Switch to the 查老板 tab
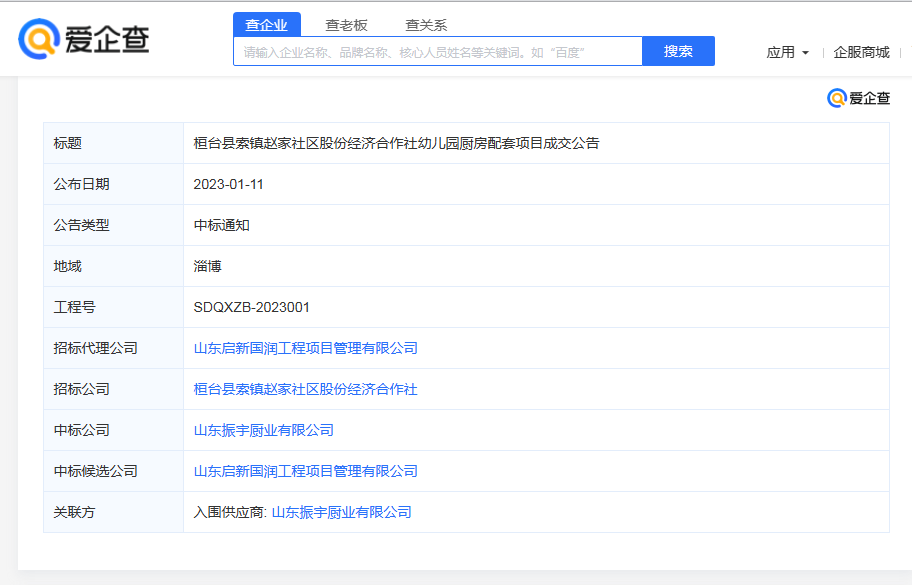 346,26
